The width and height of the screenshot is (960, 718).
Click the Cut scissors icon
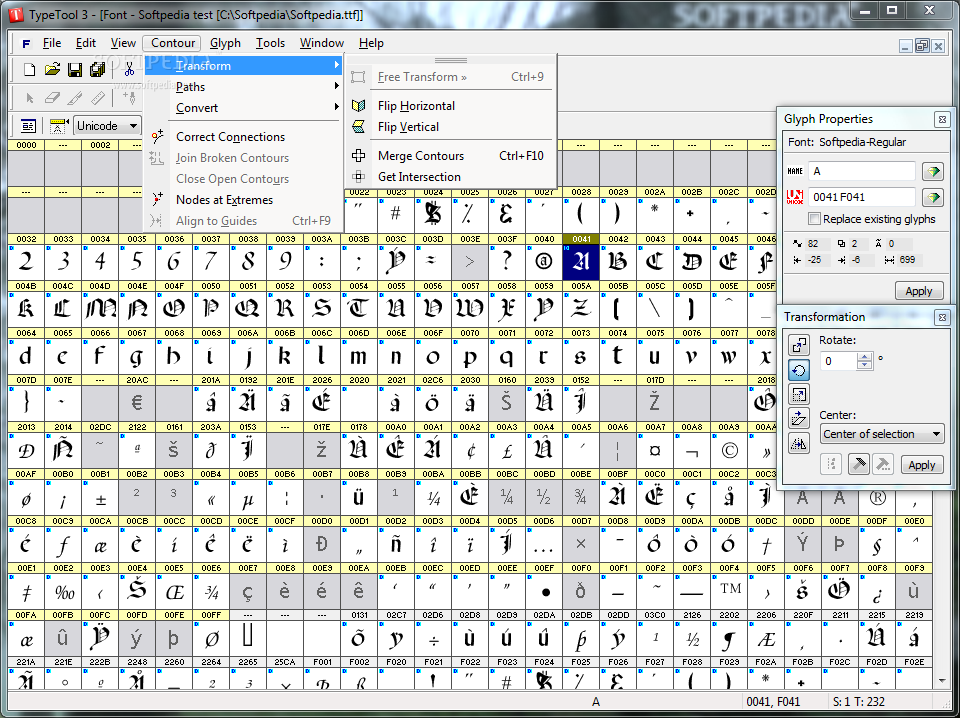click(129, 70)
